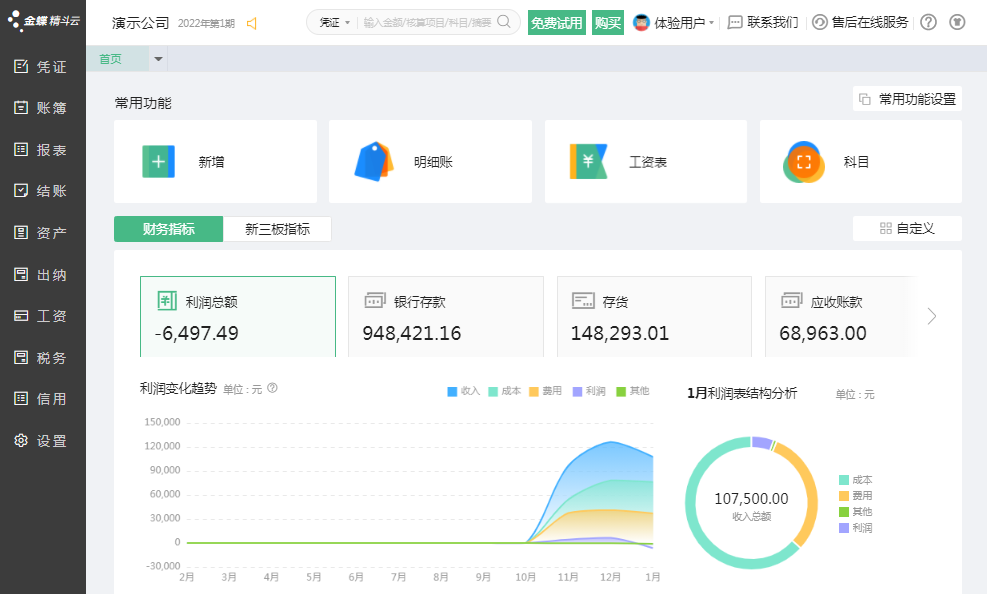This screenshot has height=594, width=987.
Task: Click the 体验用户 avatar icon
Action: click(x=641, y=23)
